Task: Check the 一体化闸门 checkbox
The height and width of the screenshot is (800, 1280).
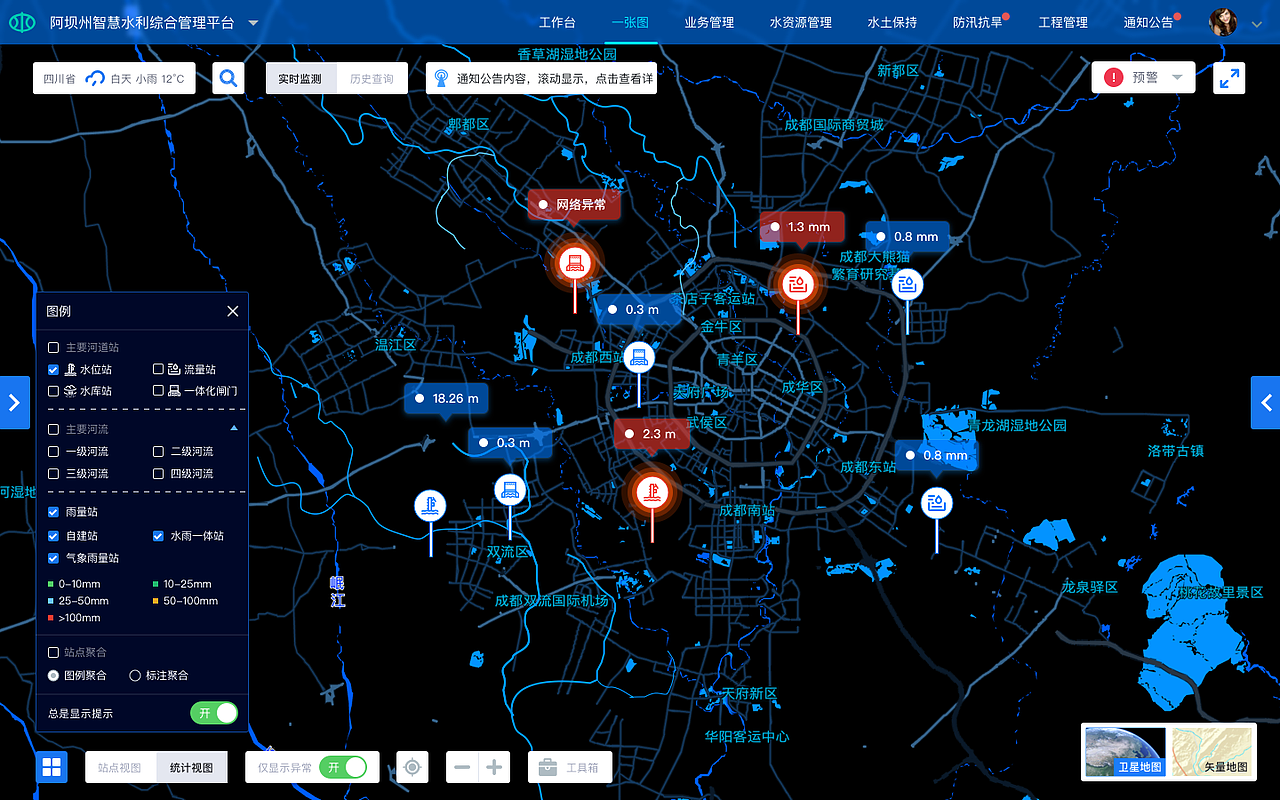Action: coord(158,391)
